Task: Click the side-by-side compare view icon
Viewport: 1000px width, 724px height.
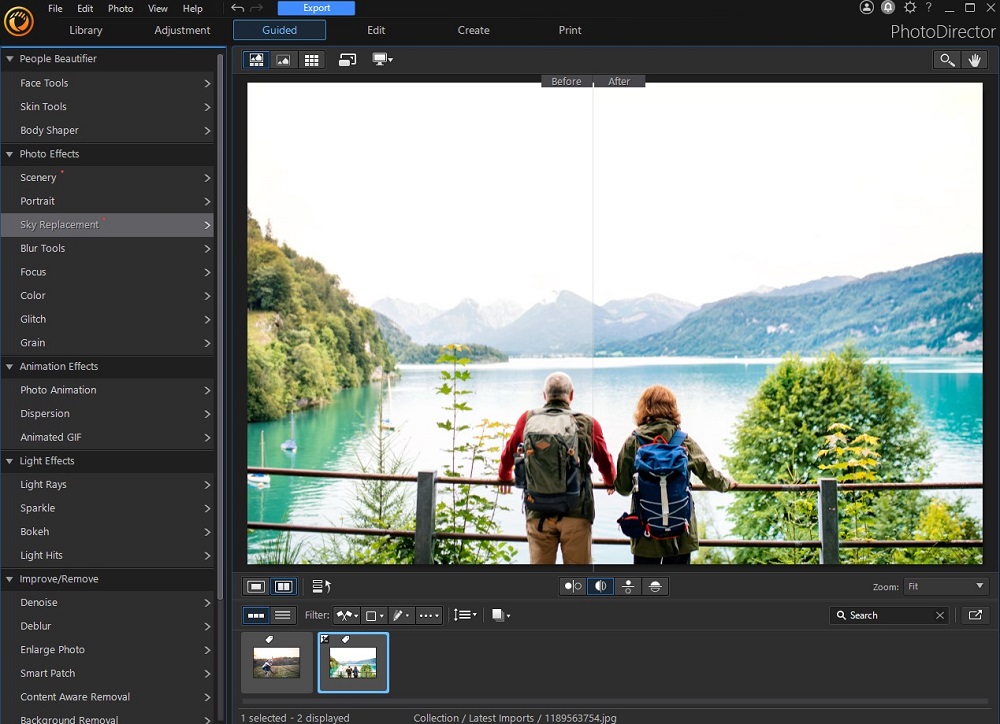Action: pos(572,586)
